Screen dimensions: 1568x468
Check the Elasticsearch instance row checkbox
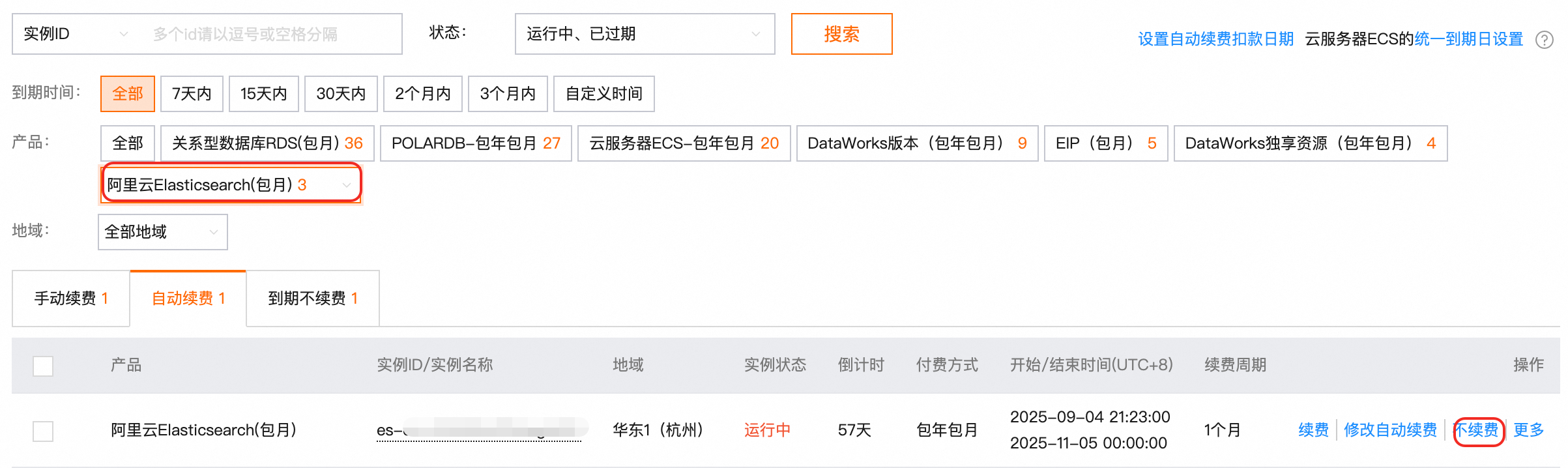pos(43,431)
